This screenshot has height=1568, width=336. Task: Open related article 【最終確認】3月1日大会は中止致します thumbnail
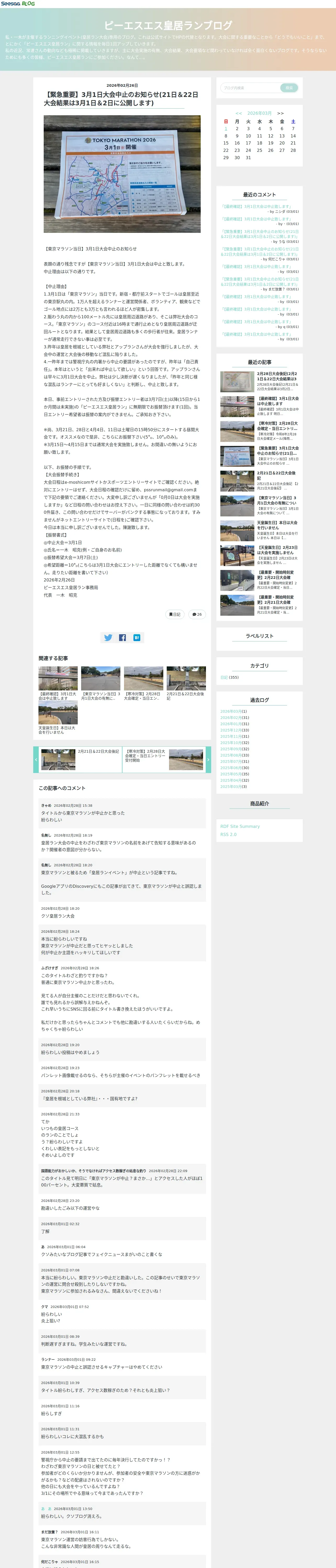[x=58, y=678]
